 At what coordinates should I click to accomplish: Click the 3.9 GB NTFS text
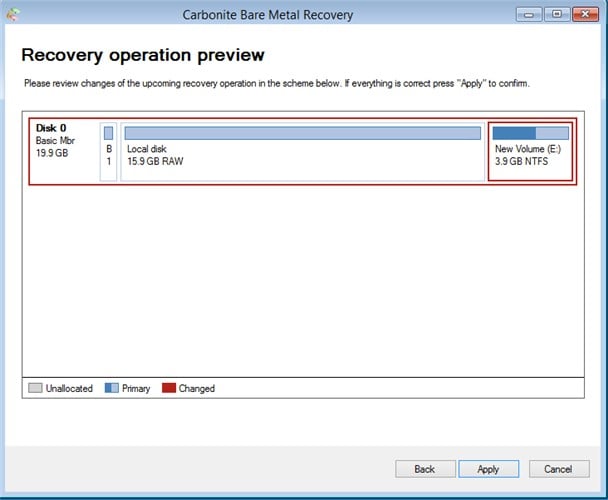522,161
